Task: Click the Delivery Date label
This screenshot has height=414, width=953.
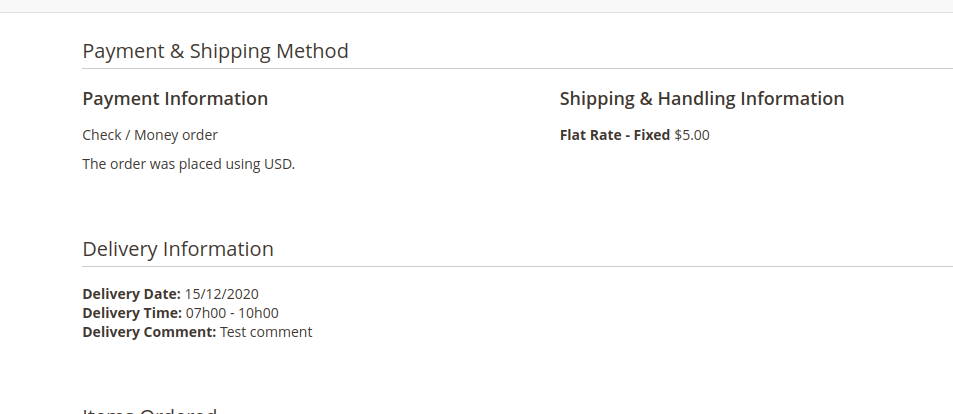Action: [x=131, y=294]
